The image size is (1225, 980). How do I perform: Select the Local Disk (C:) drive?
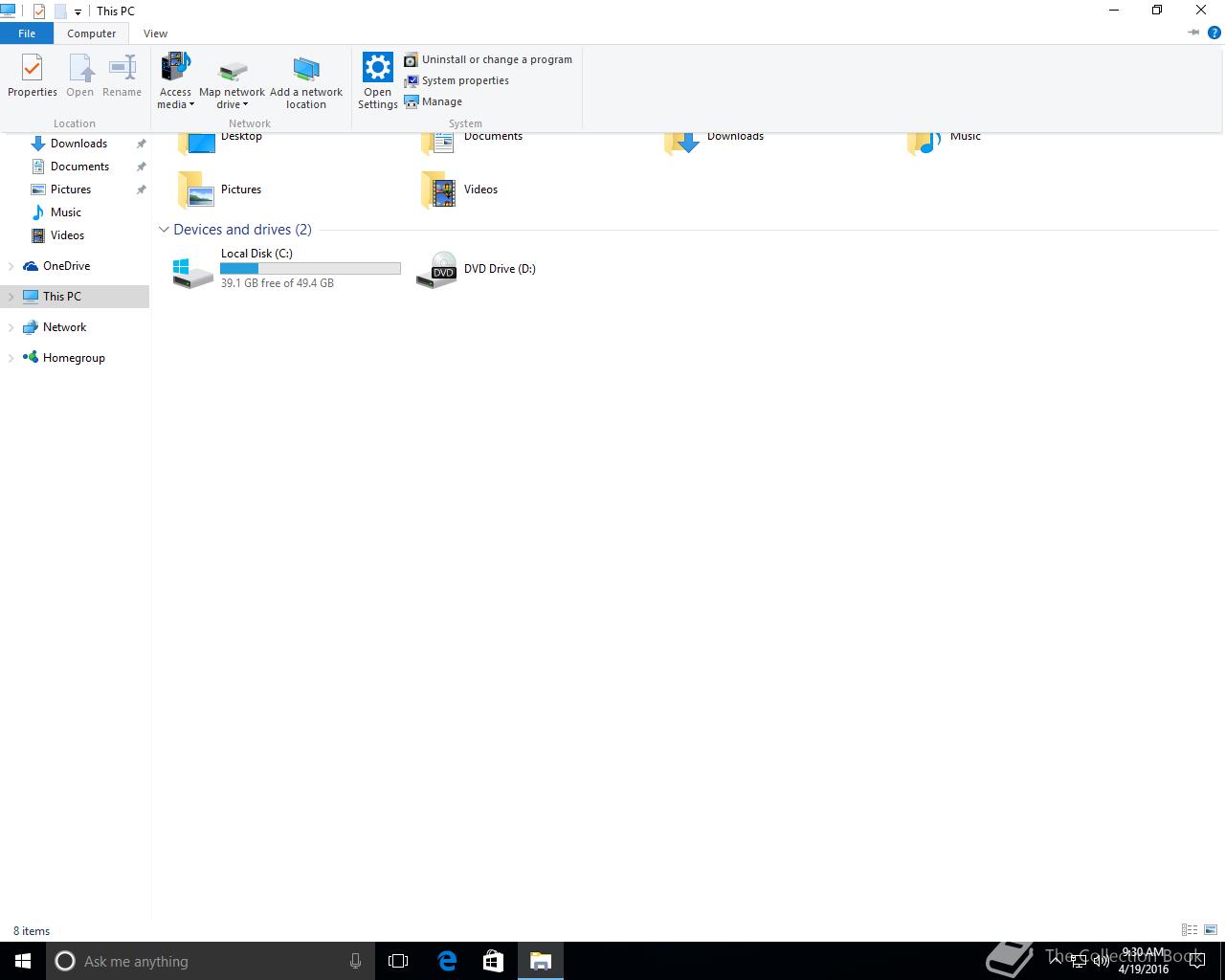pyautogui.click(x=287, y=269)
